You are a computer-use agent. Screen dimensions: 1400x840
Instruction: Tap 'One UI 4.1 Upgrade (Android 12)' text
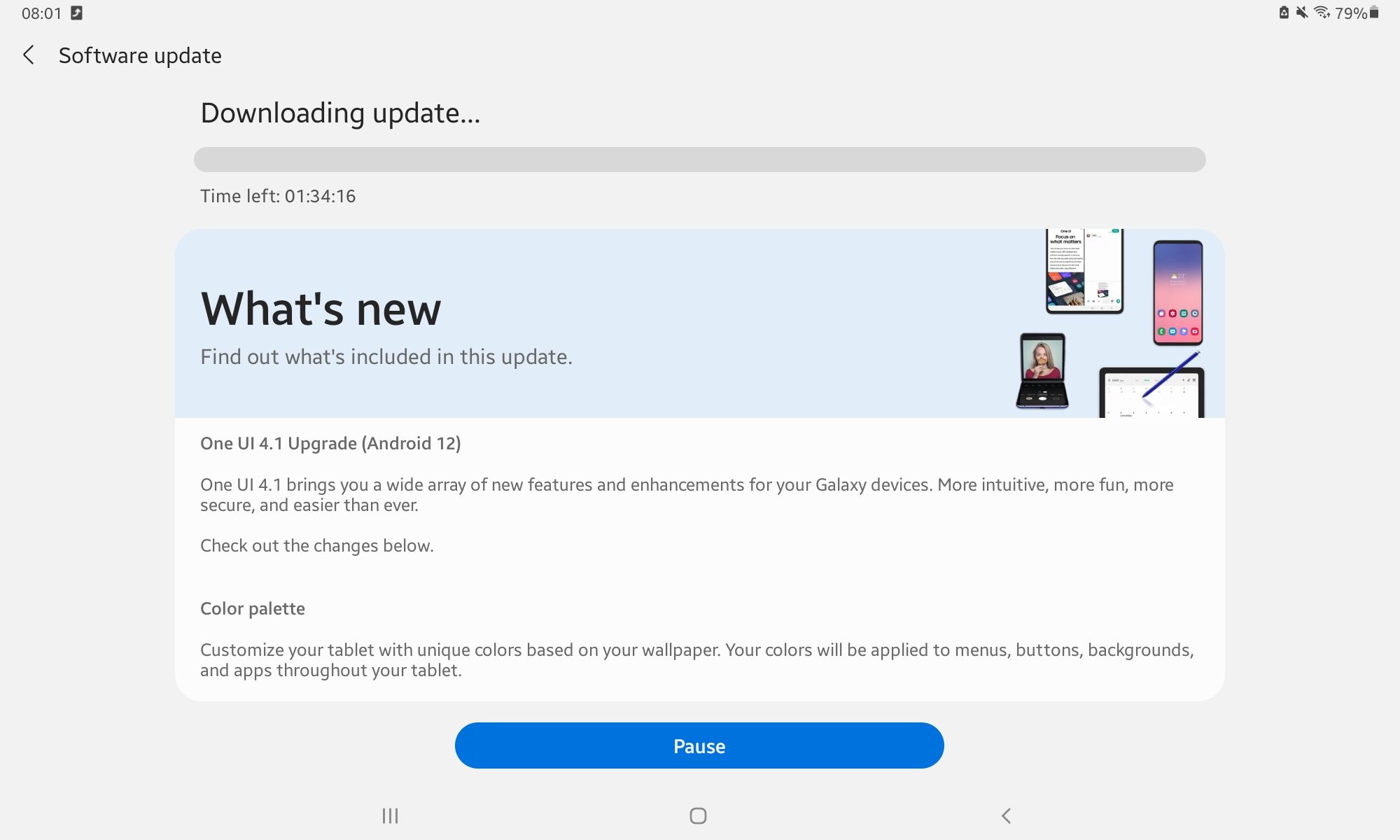pyautogui.click(x=330, y=444)
